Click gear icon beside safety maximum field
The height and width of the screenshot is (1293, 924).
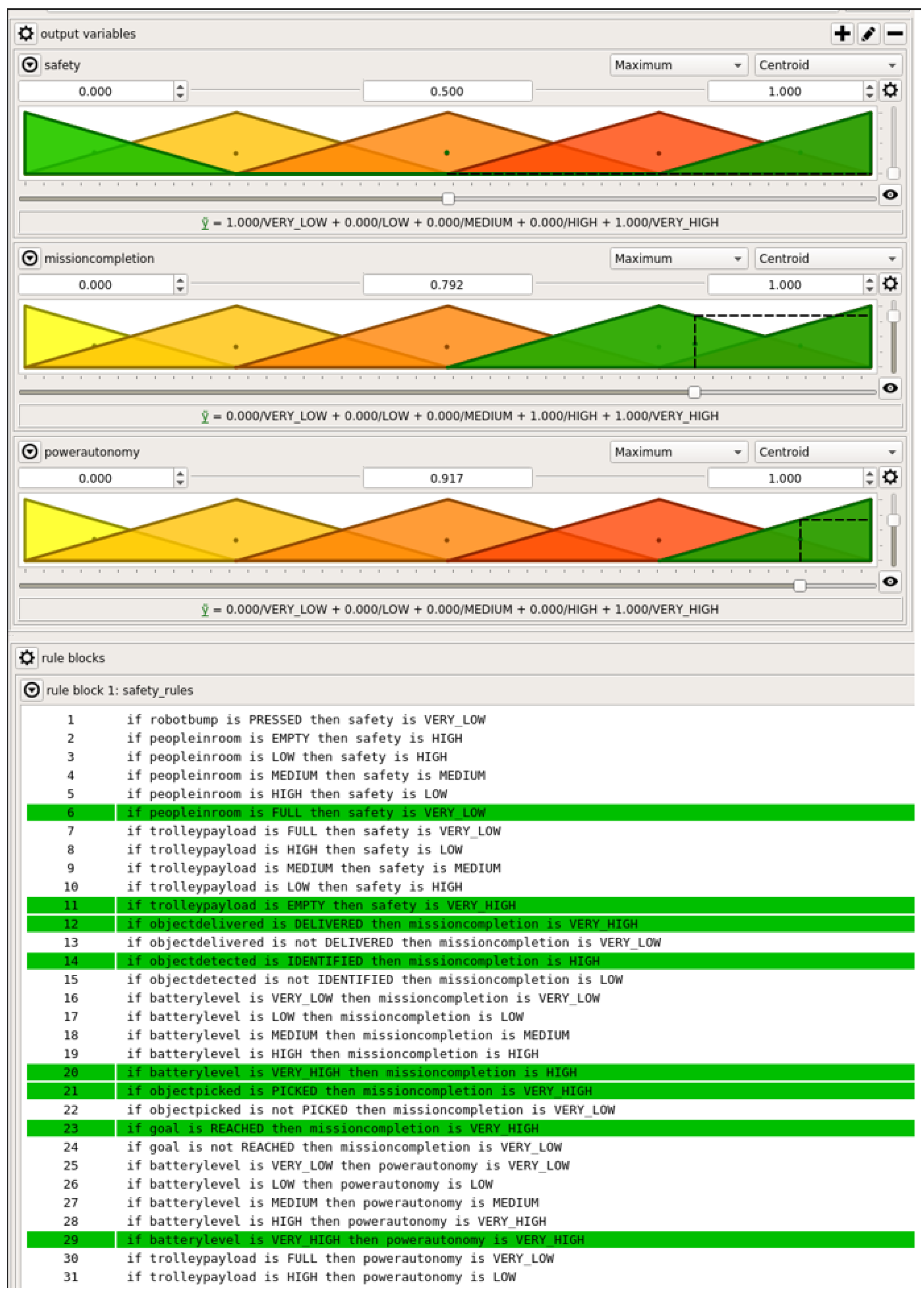(891, 90)
